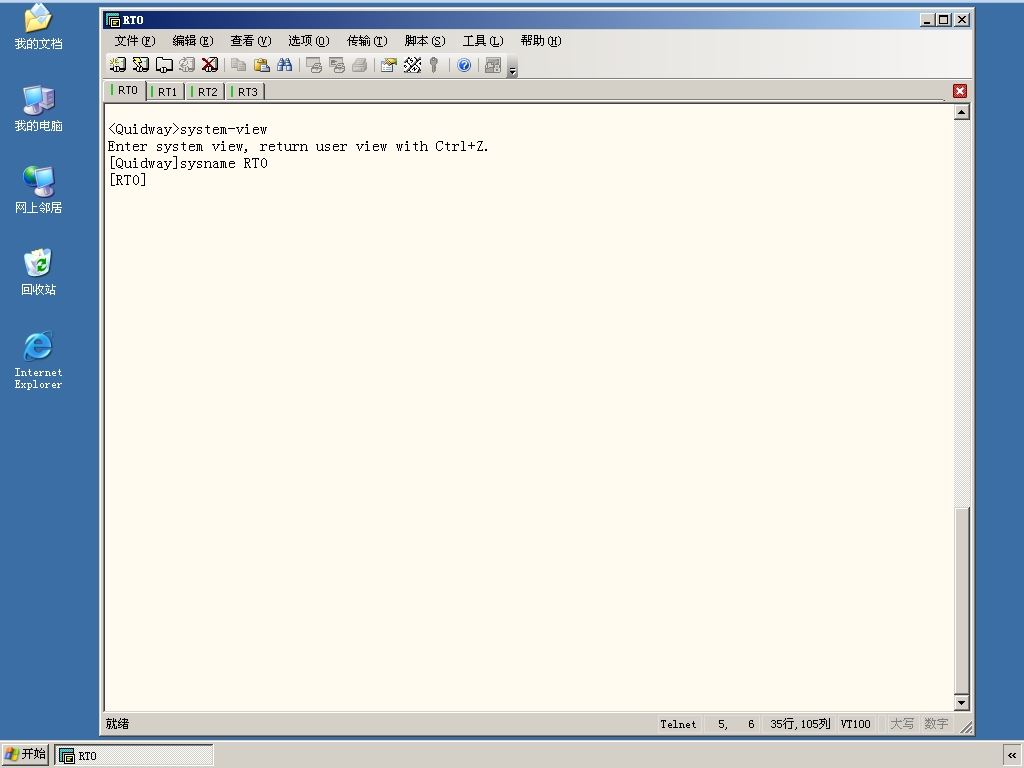Select the 我的电脑 desktop icon

(38, 109)
